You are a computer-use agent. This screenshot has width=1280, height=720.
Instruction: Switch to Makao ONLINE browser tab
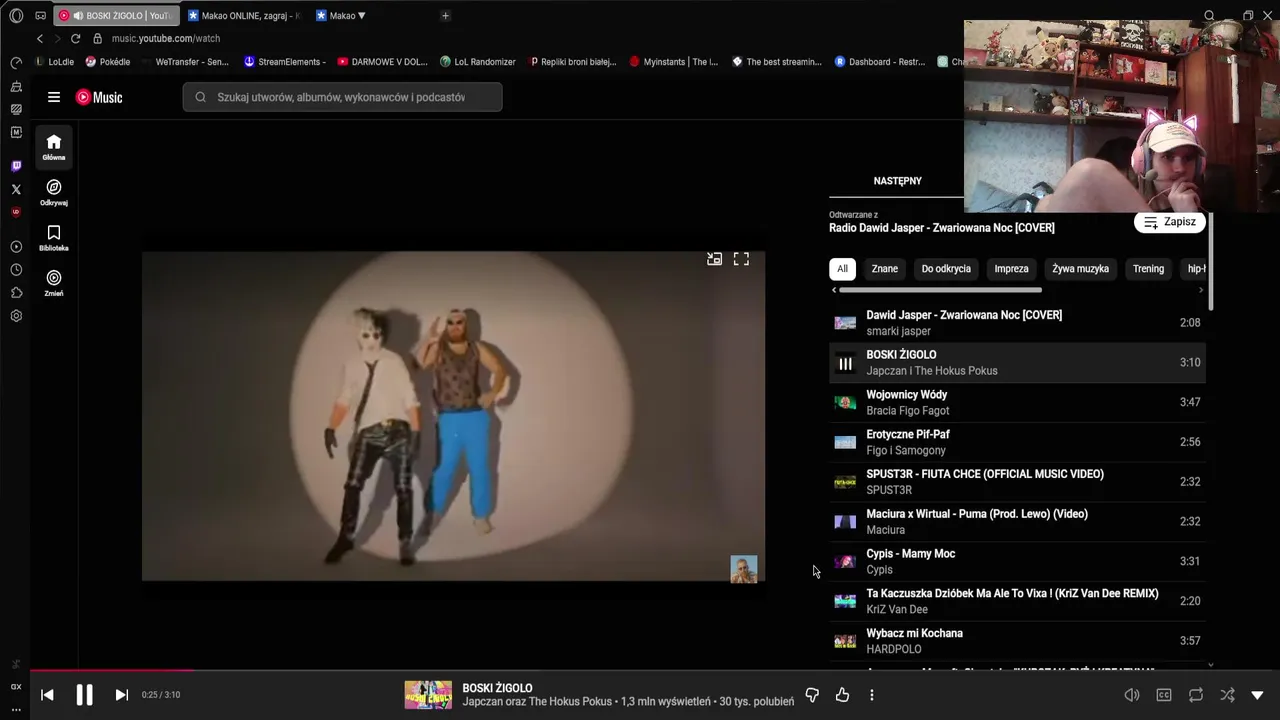coord(244,16)
